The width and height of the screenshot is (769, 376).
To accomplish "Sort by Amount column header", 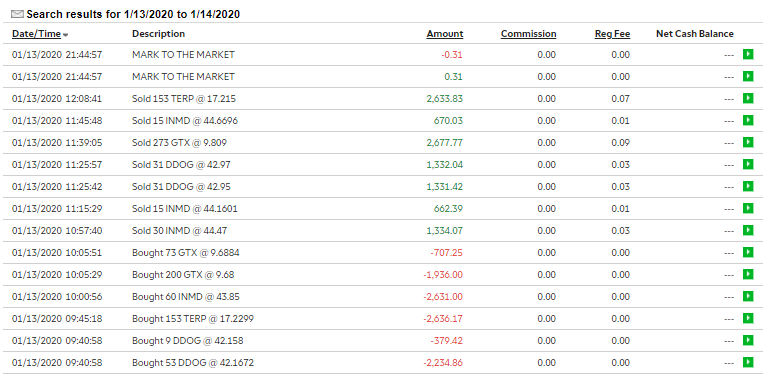I will pyautogui.click(x=445, y=34).
